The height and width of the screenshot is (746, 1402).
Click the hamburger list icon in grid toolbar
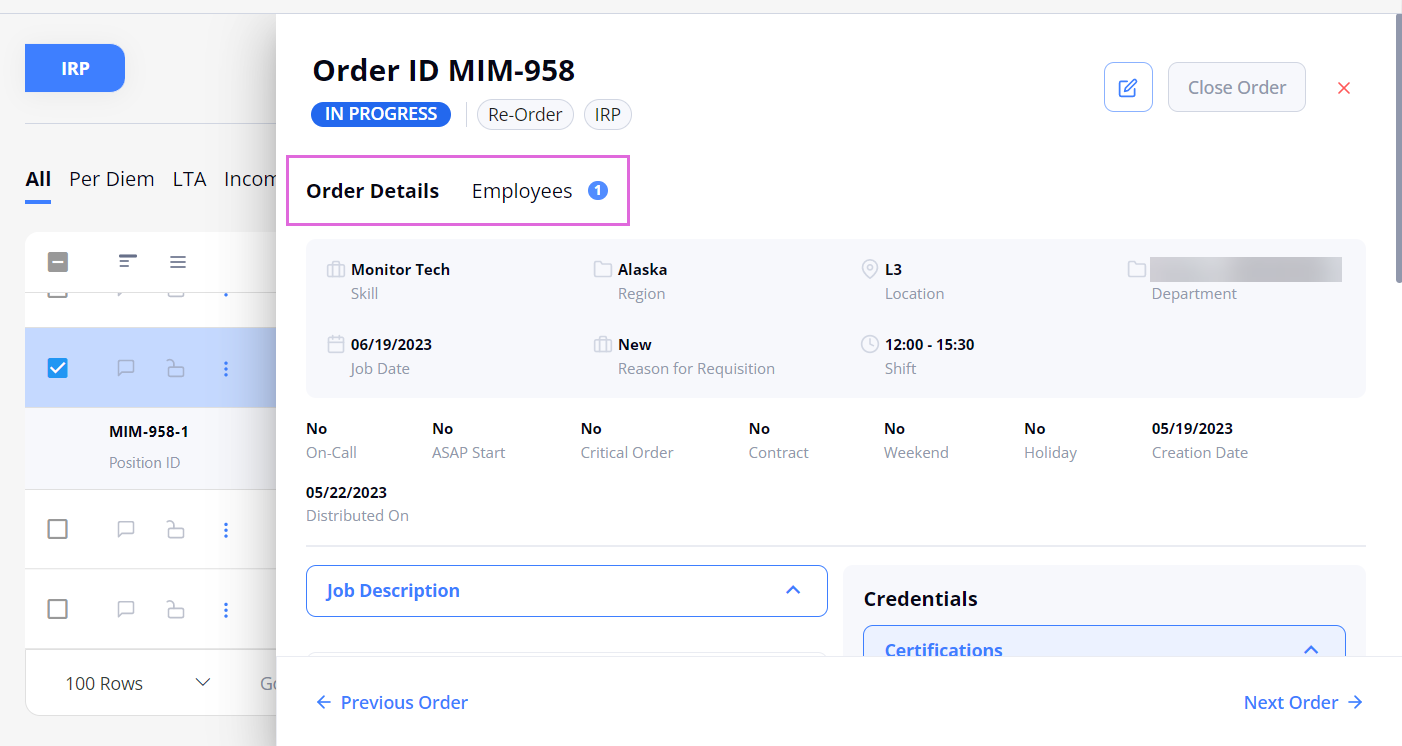pos(178,262)
